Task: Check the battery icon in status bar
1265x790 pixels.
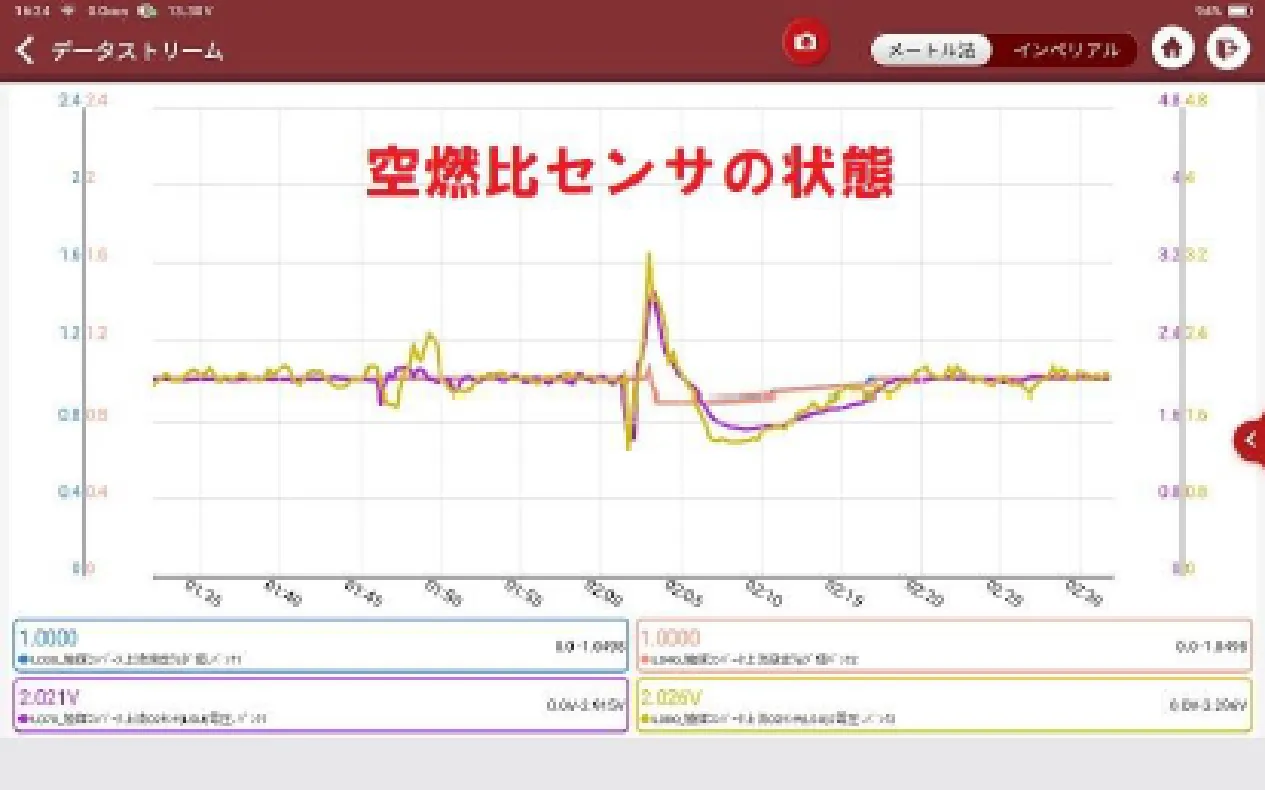Action: [x=1239, y=11]
